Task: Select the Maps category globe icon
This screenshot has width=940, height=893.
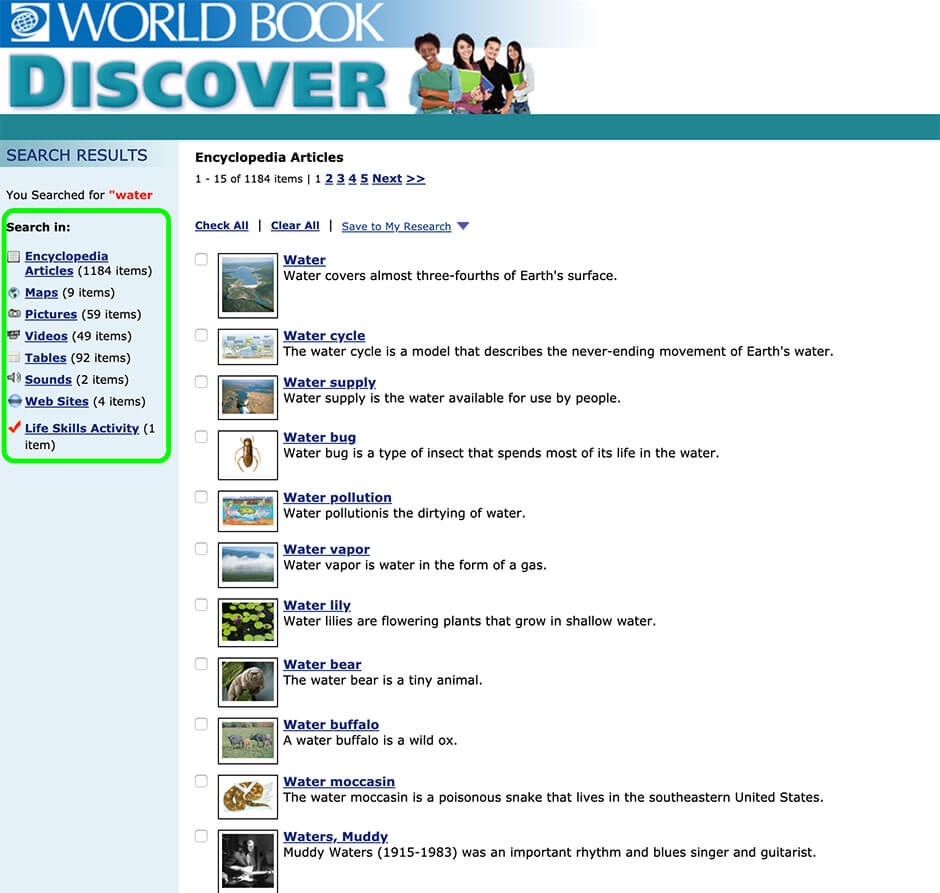Action: [15, 292]
